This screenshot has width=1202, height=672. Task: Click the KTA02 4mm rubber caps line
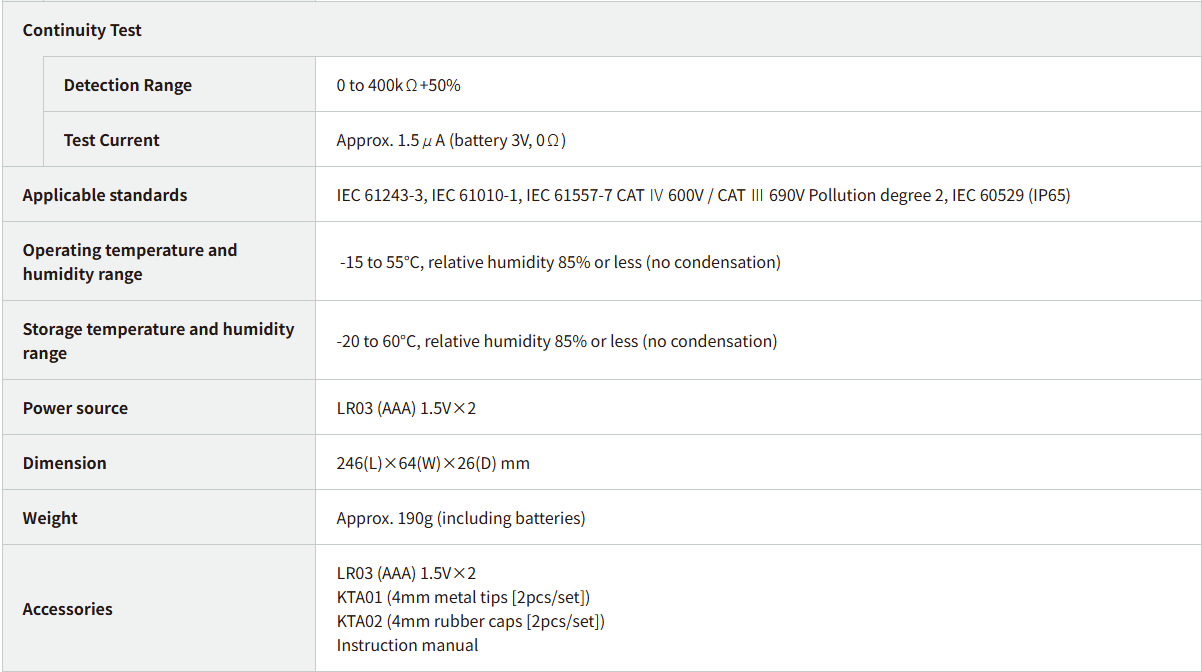point(470,621)
